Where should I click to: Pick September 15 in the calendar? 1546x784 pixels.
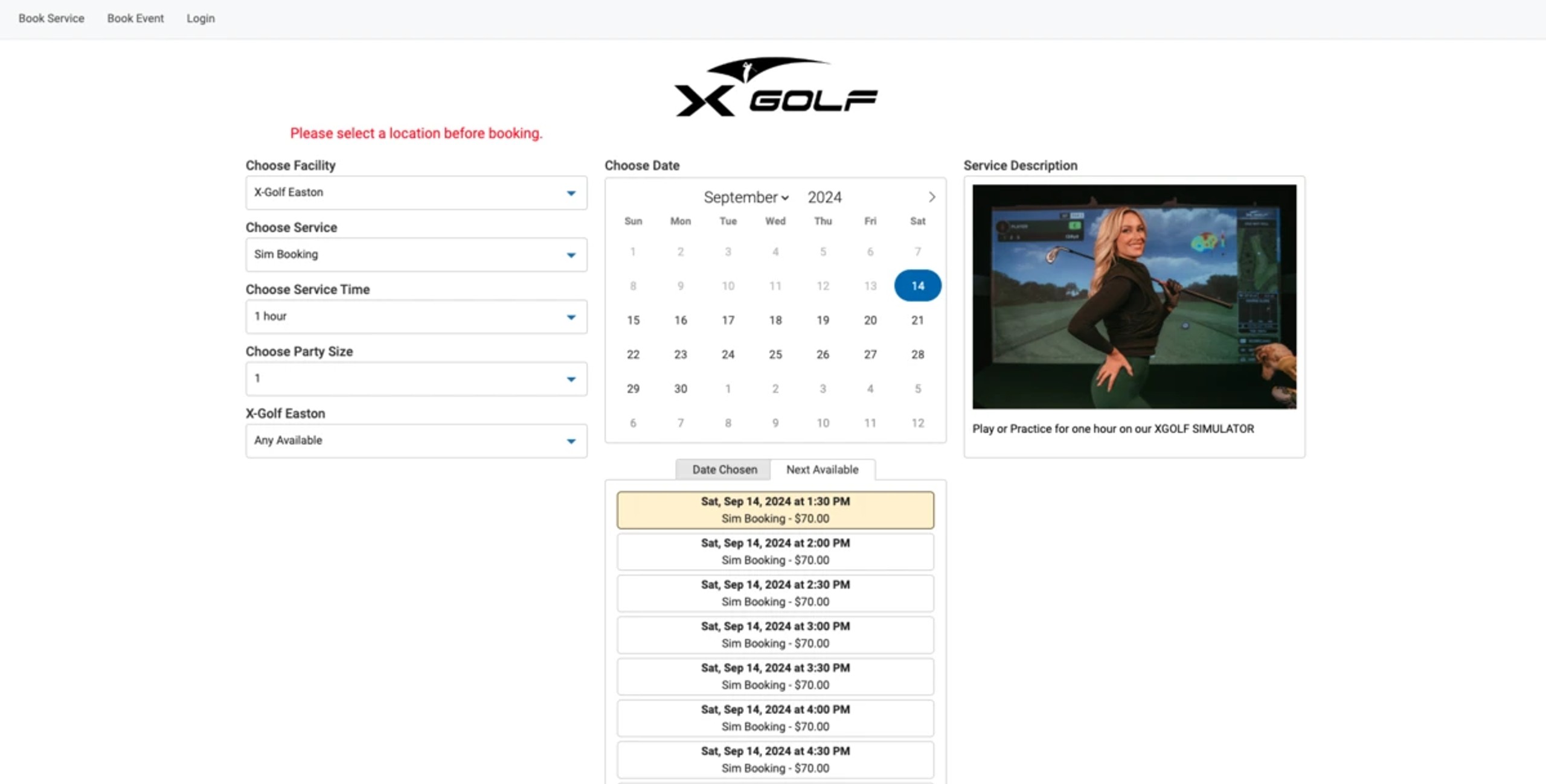click(x=633, y=320)
